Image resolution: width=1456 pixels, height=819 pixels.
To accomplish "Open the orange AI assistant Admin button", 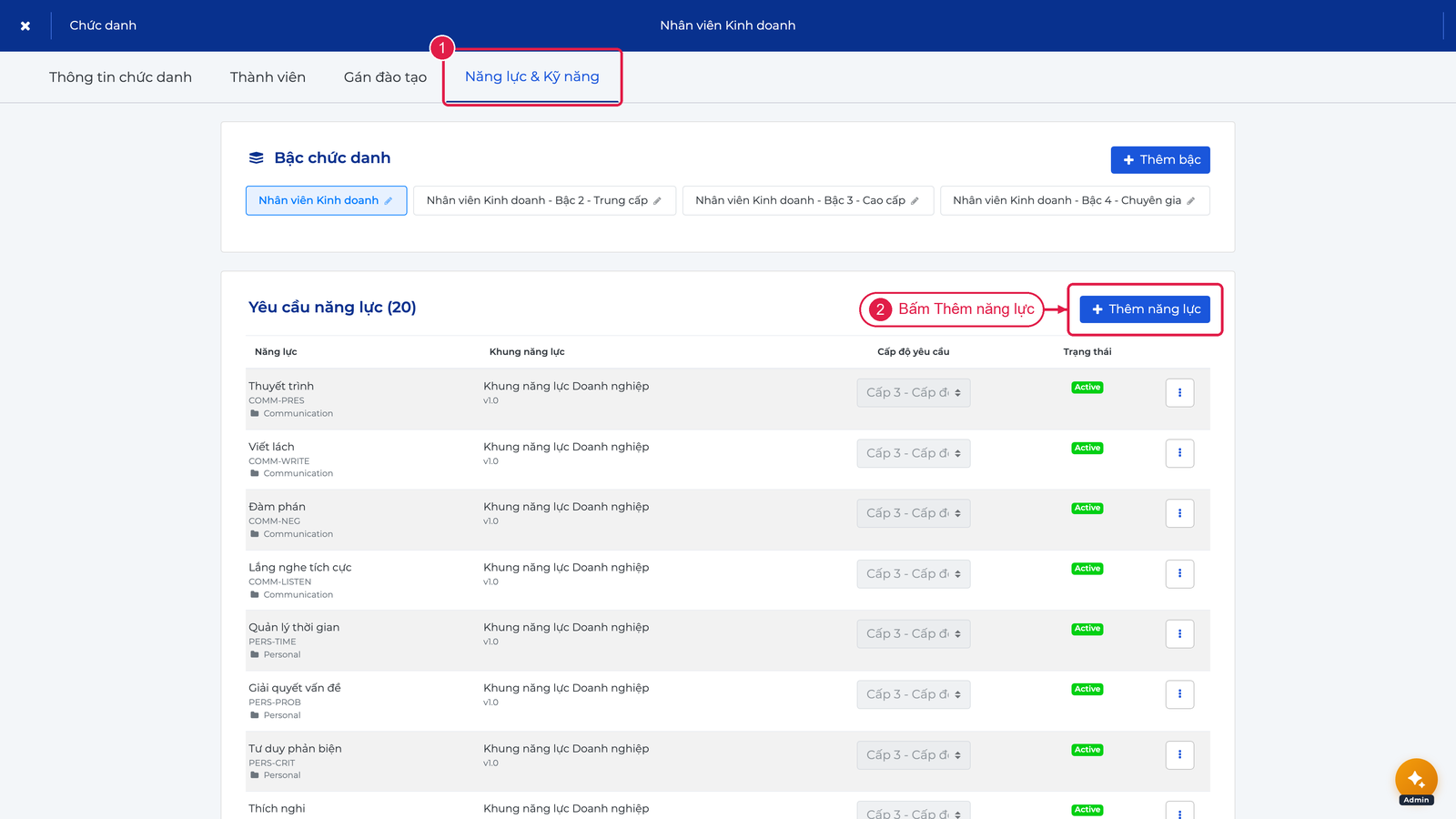I will (x=1416, y=780).
